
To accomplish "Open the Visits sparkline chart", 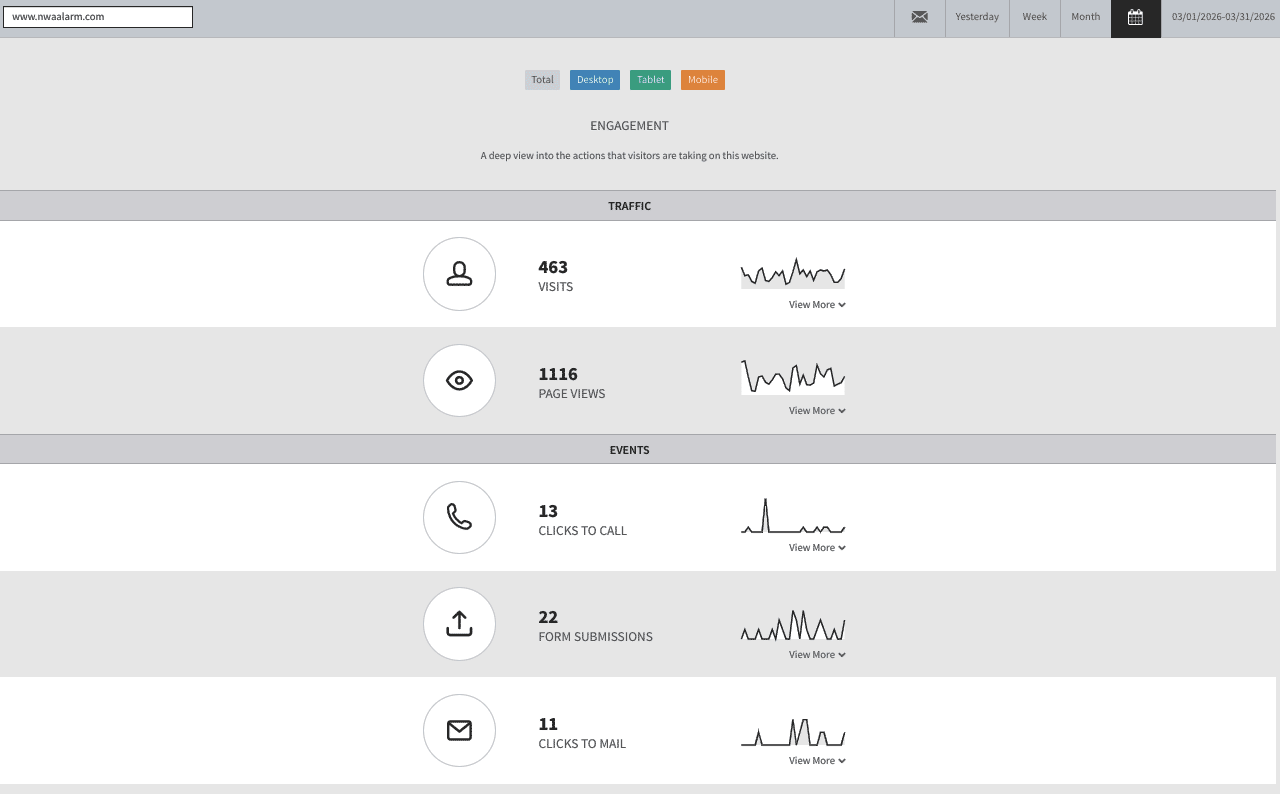I will [793, 273].
